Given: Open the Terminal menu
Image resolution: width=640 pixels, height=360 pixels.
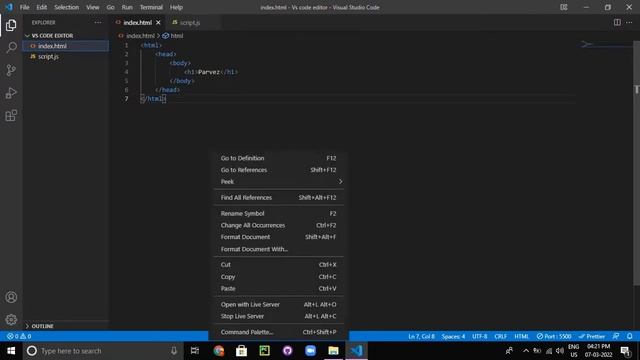Looking at the screenshot, I should click(x=151, y=7).
